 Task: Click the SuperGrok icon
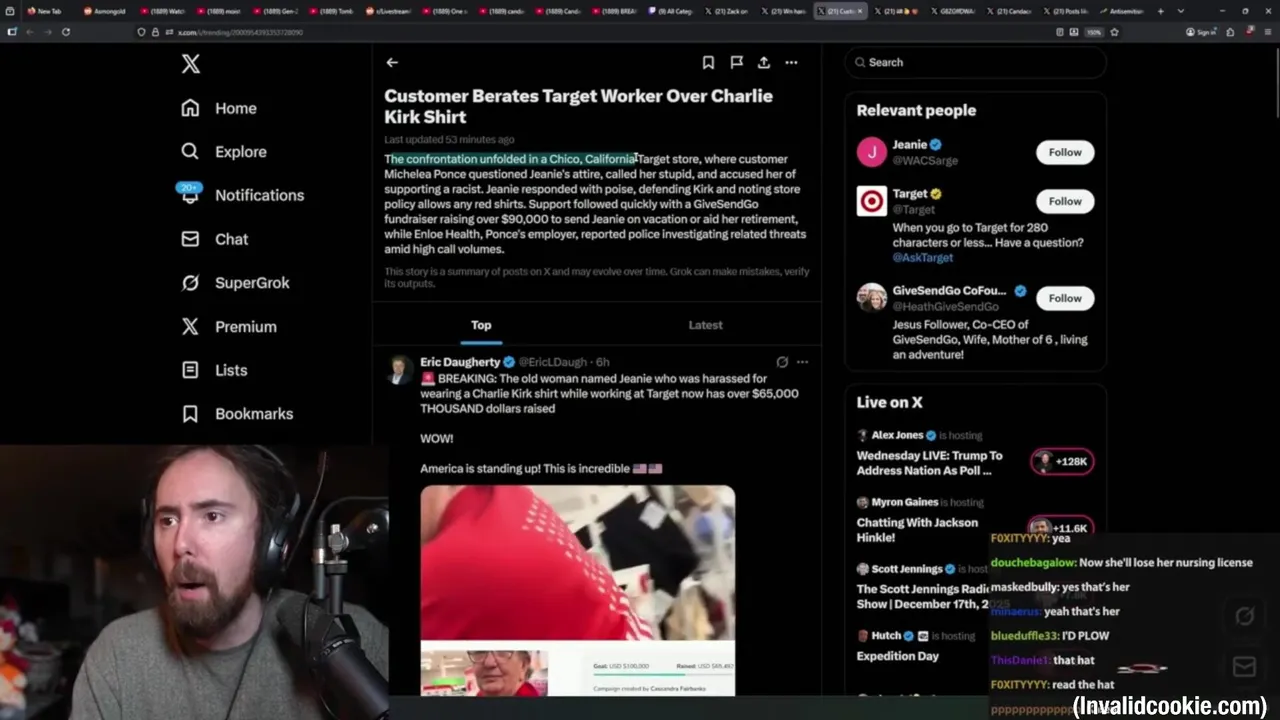point(190,283)
